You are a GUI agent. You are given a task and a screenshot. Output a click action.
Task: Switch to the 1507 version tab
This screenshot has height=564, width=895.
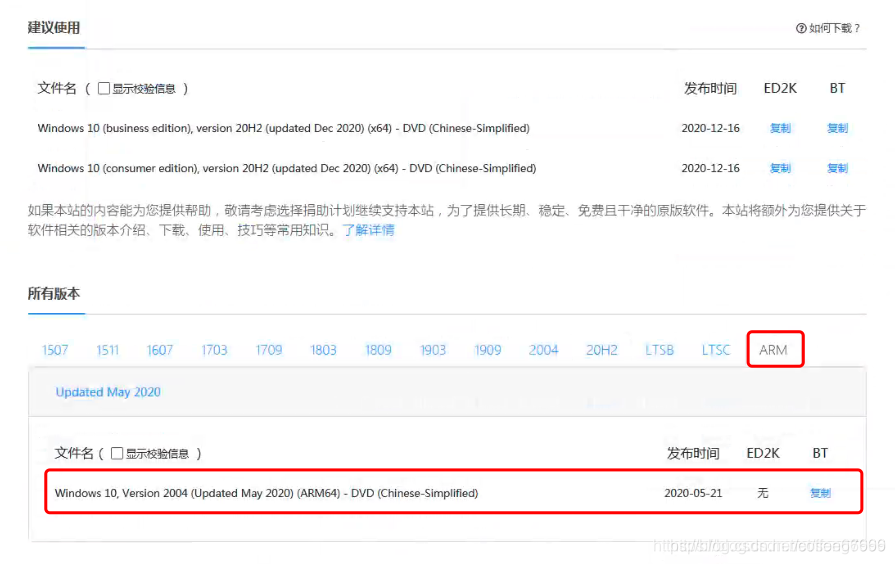point(55,350)
